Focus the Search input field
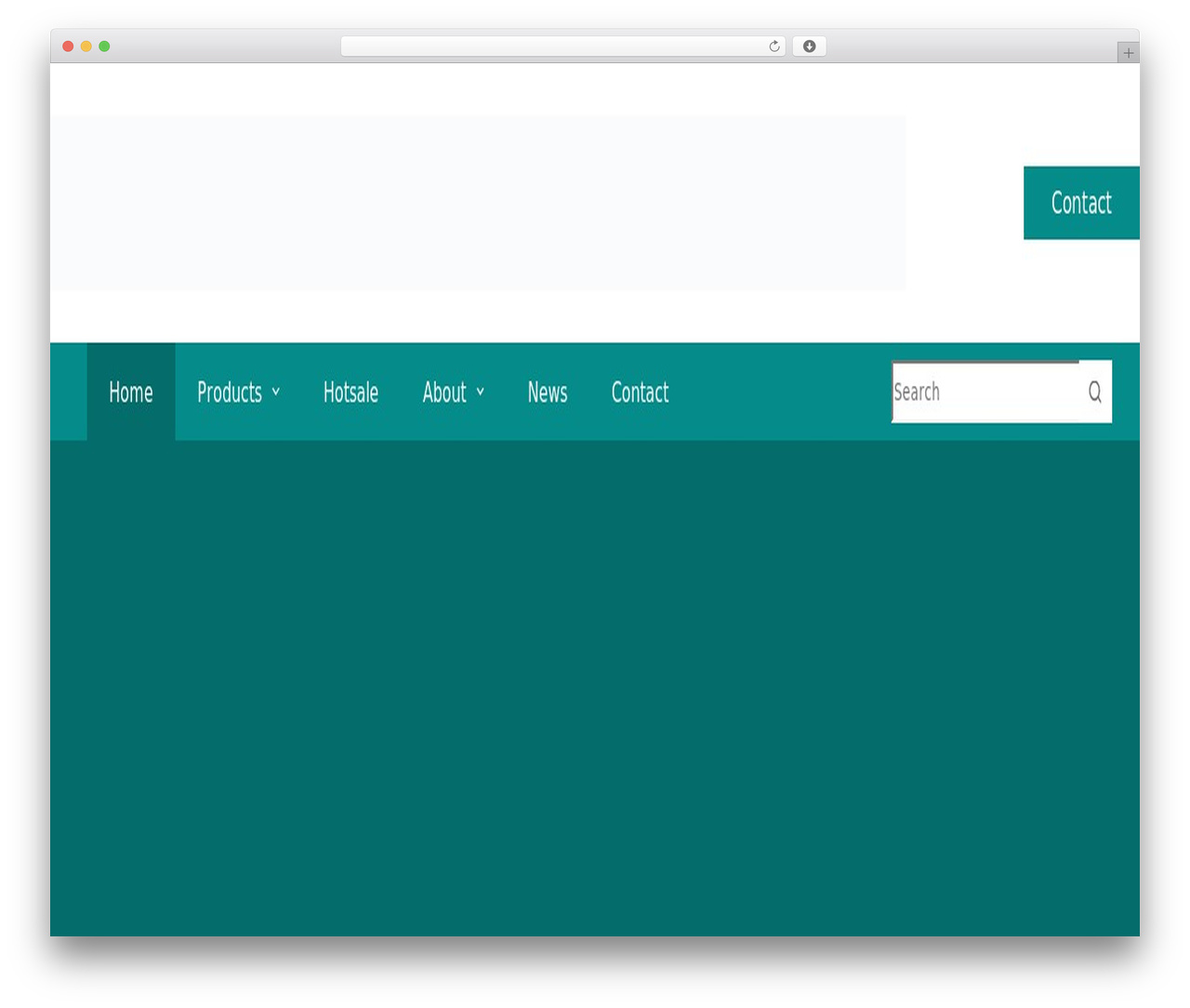 pos(985,391)
